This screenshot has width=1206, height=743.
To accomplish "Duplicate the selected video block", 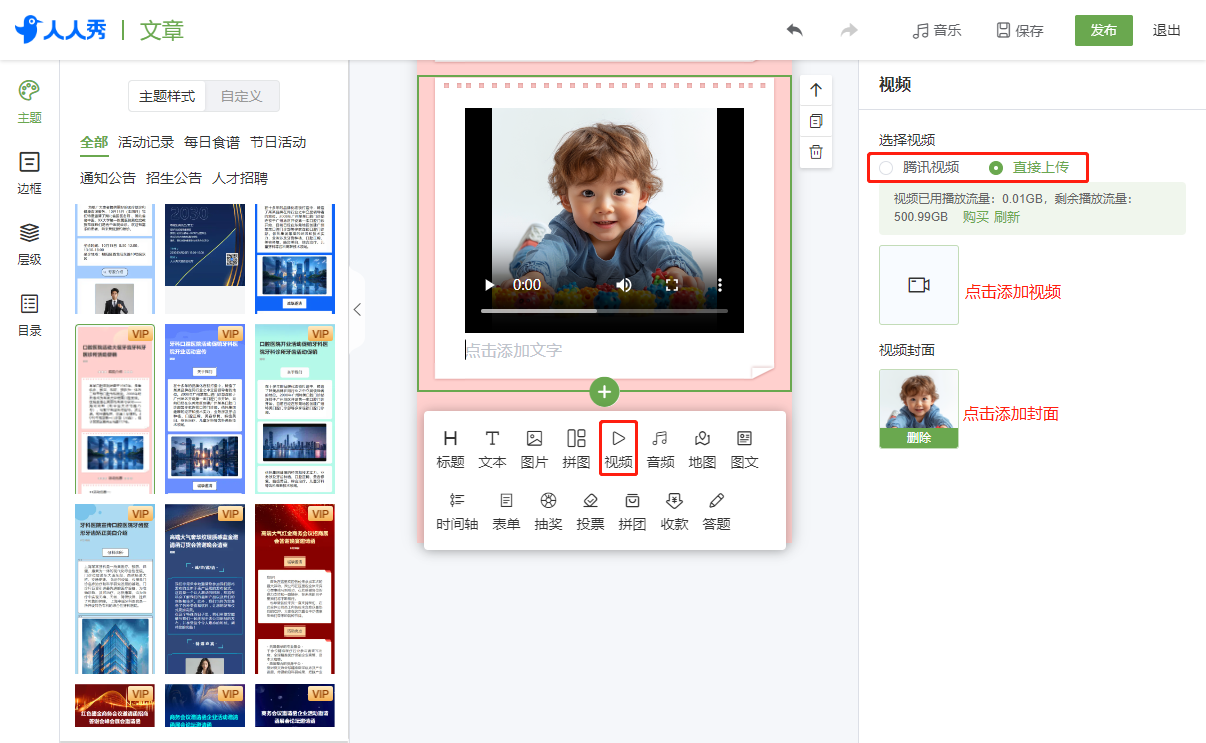I will (x=816, y=121).
